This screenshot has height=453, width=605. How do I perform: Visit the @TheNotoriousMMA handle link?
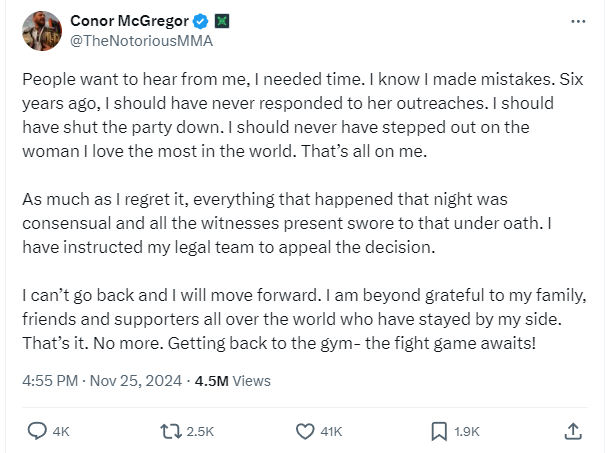coord(141,42)
